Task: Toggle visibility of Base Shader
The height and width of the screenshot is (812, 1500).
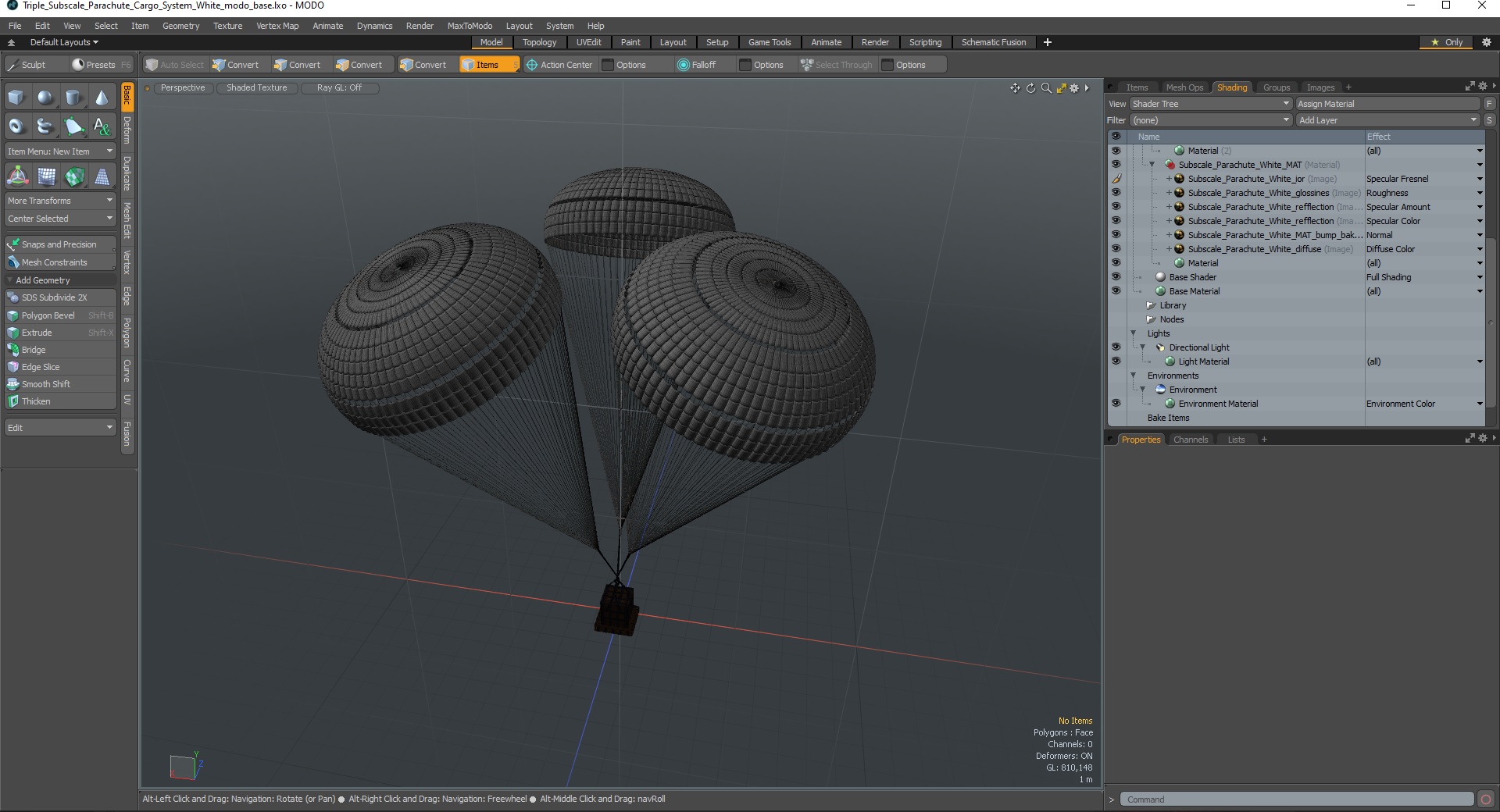Action: [1116, 277]
